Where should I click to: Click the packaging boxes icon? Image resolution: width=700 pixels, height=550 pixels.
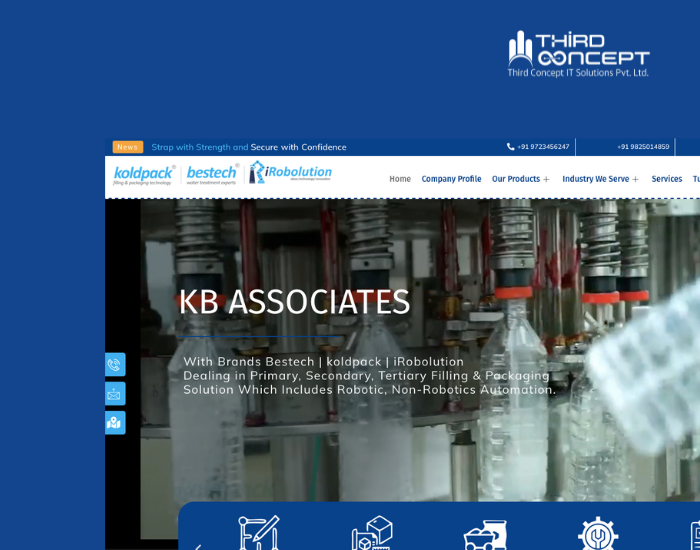tap(372, 532)
